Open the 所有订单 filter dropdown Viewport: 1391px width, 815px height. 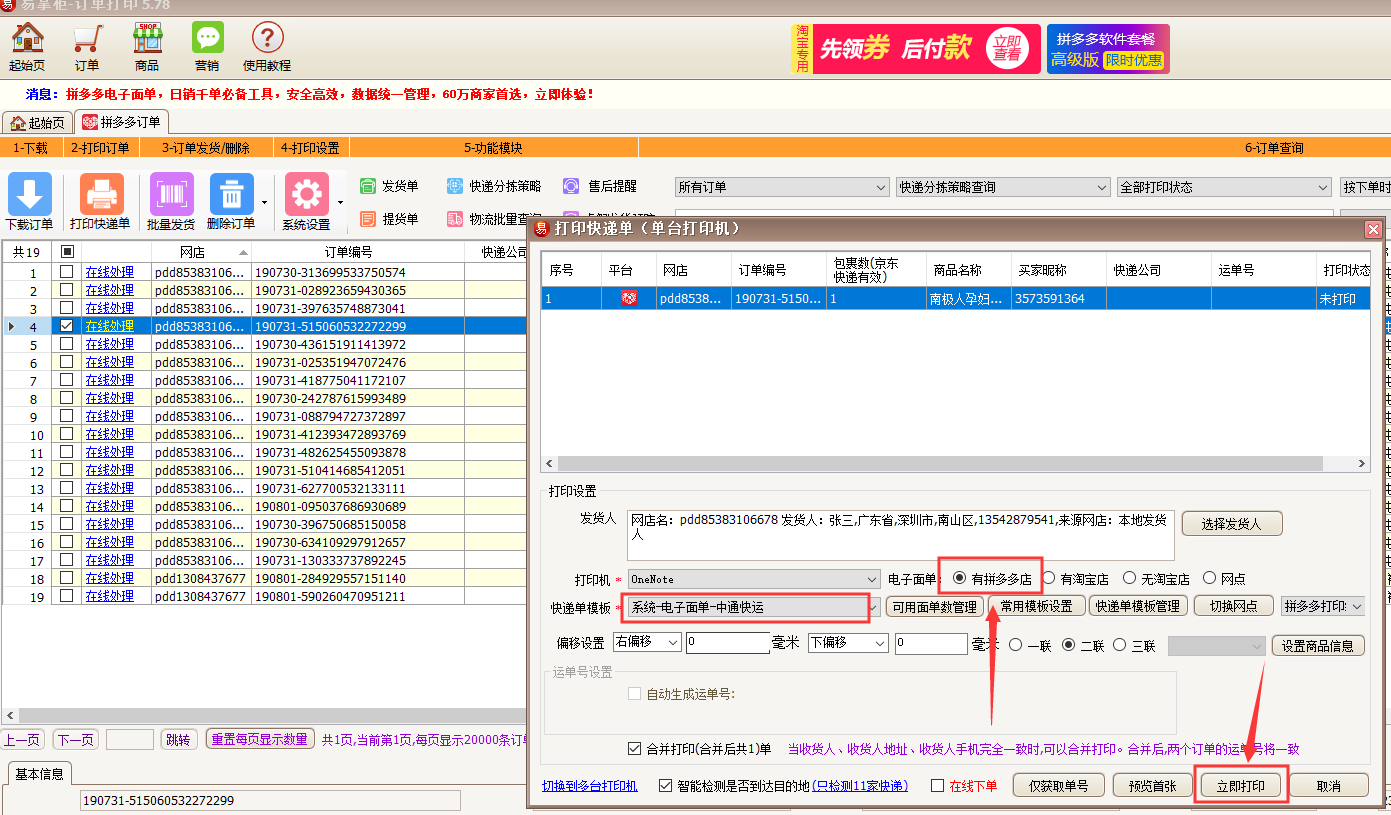(x=782, y=187)
